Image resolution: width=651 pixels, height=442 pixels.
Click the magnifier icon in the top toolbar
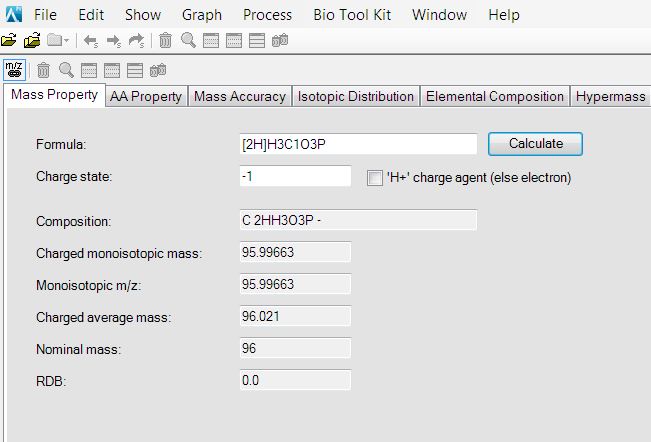click(x=188, y=40)
